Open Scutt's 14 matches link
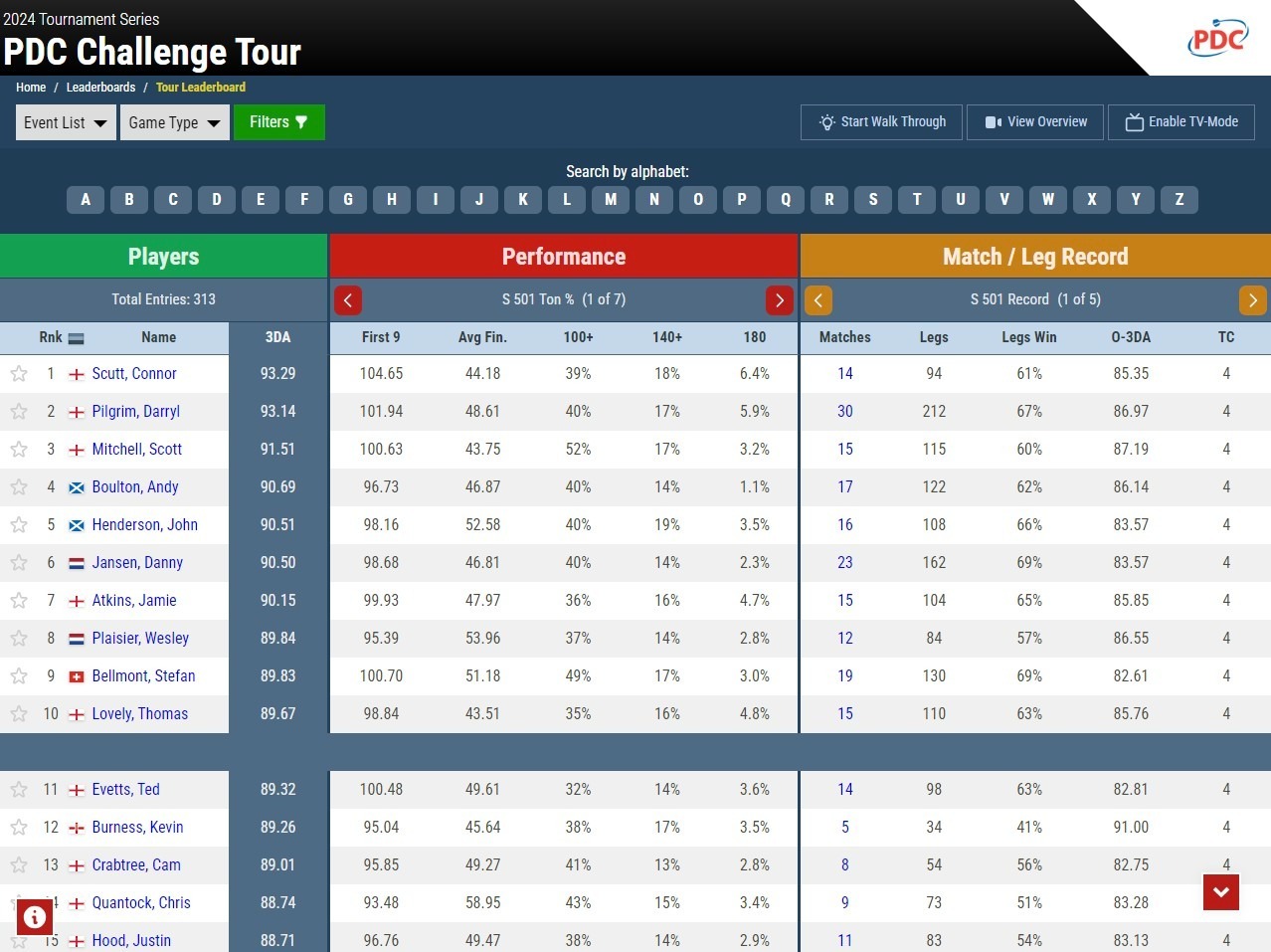The width and height of the screenshot is (1271, 952). (845, 374)
